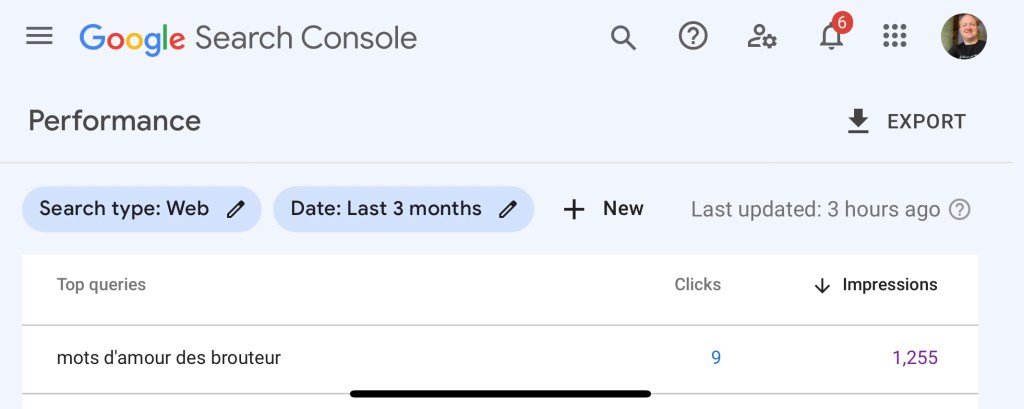Open the hamburger navigation menu
This screenshot has height=409, width=1024.
(x=39, y=37)
